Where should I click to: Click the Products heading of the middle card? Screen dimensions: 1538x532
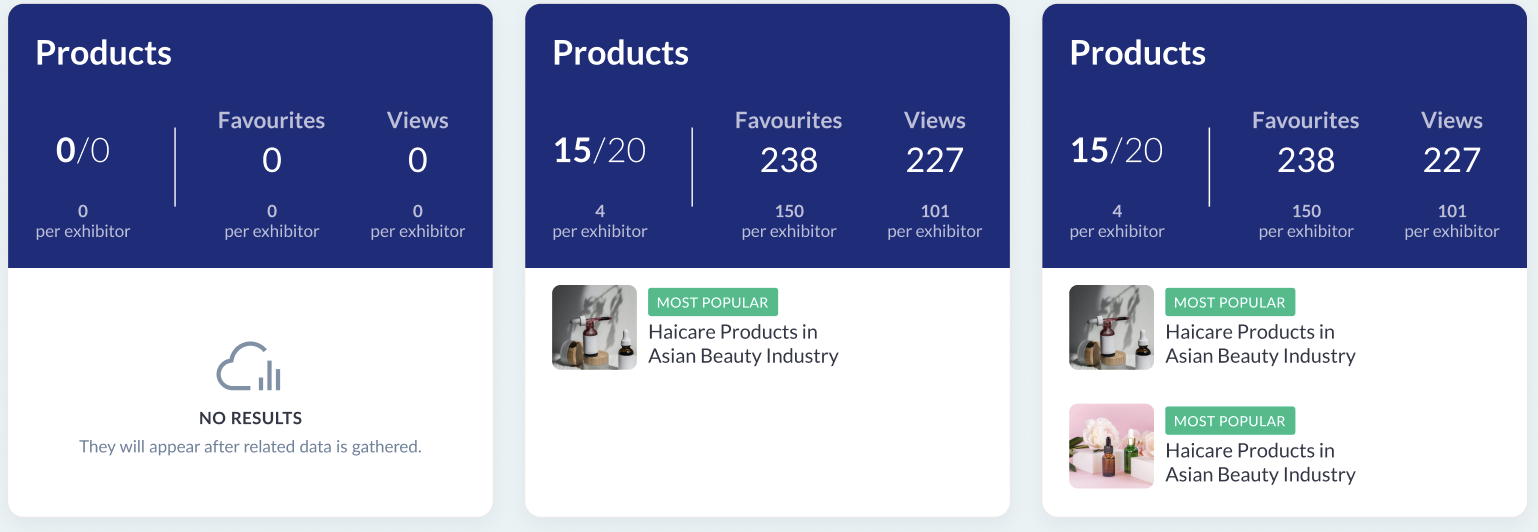620,53
